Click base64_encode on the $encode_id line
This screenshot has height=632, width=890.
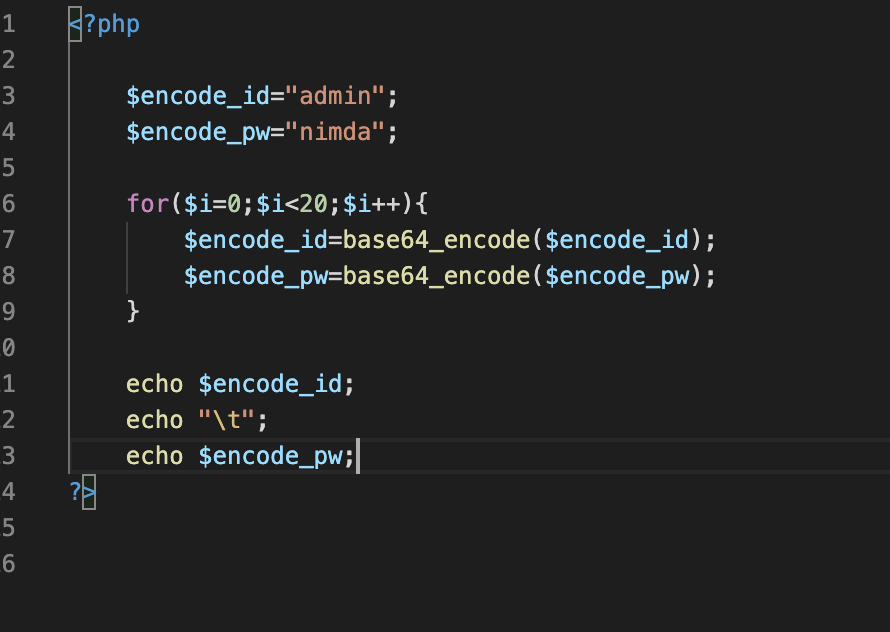click(x=436, y=240)
